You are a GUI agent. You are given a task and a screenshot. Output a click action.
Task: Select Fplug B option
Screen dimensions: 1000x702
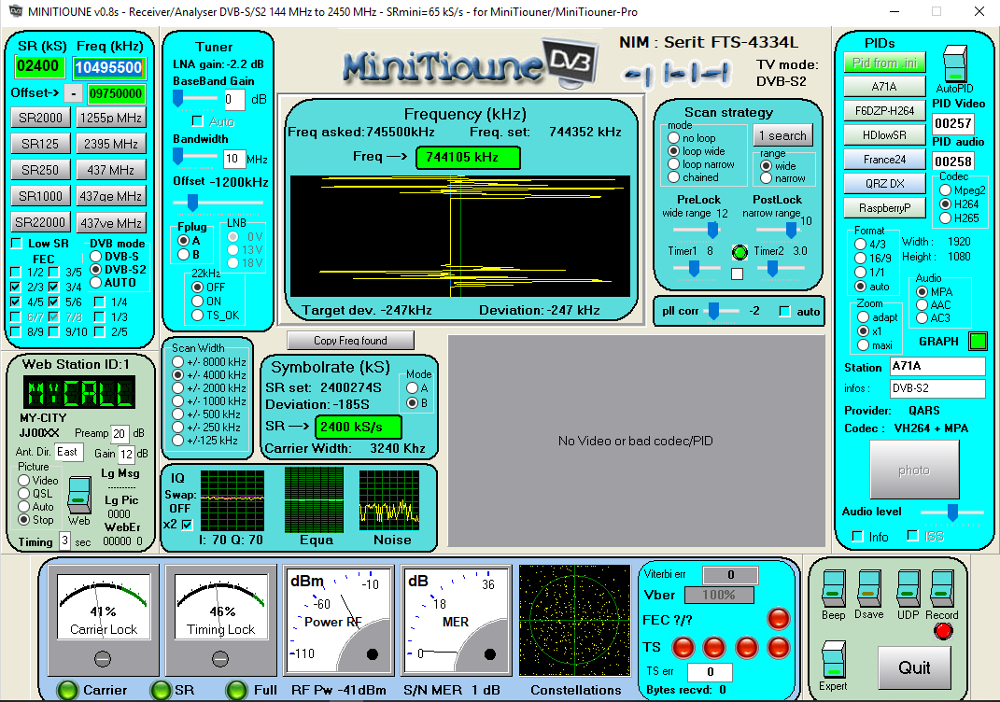click(184, 254)
